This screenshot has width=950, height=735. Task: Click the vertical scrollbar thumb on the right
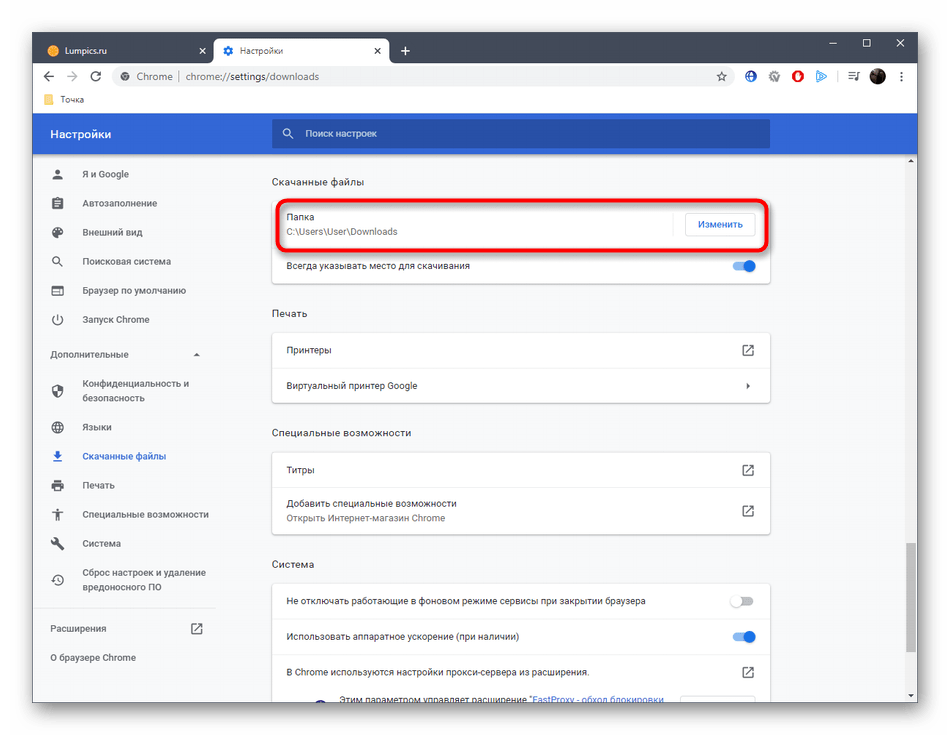click(x=910, y=597)
